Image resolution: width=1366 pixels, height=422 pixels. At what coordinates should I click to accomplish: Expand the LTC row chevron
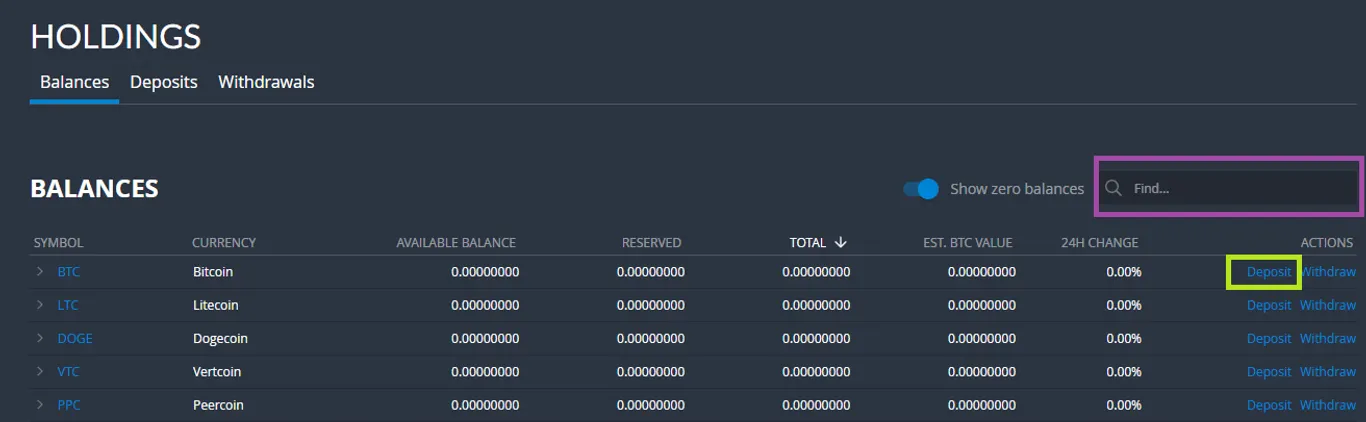(40, 305)
